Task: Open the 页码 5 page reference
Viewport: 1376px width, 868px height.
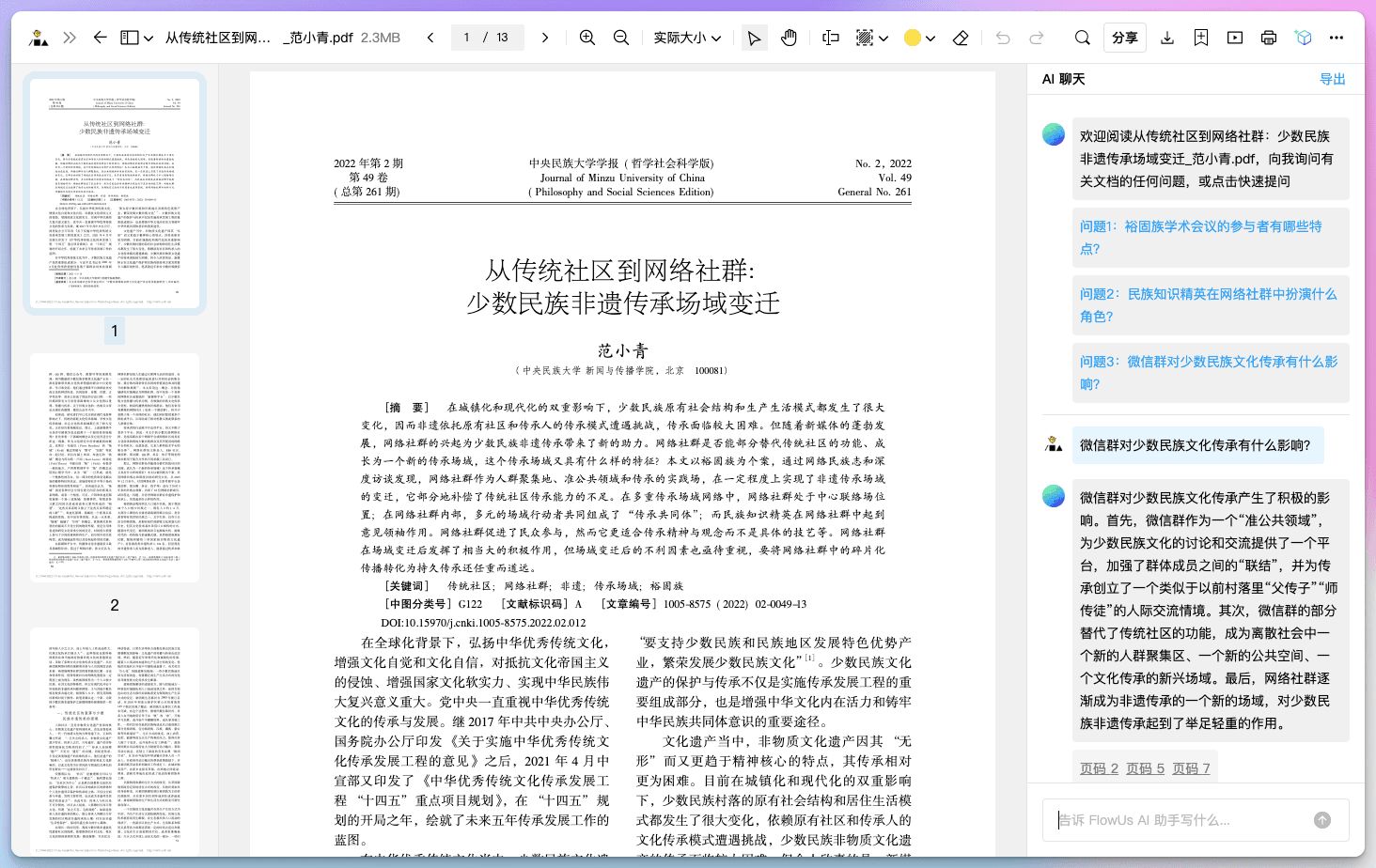Action: coord(1145,768)
